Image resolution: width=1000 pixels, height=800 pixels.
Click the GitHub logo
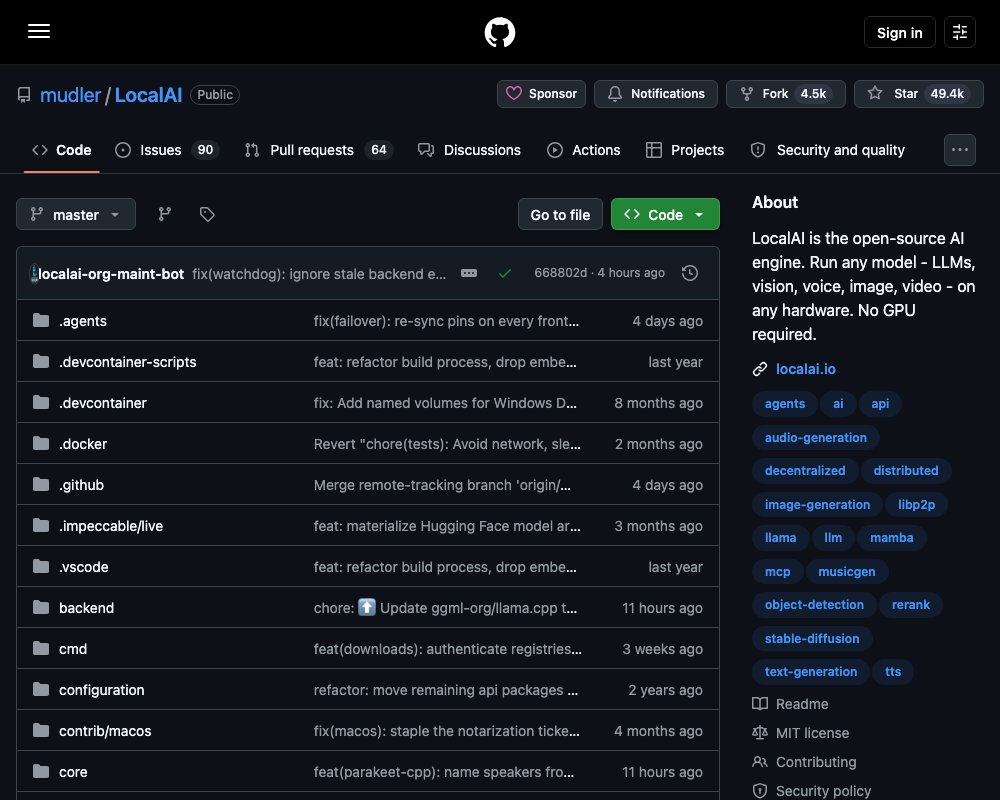coord(499,32)
